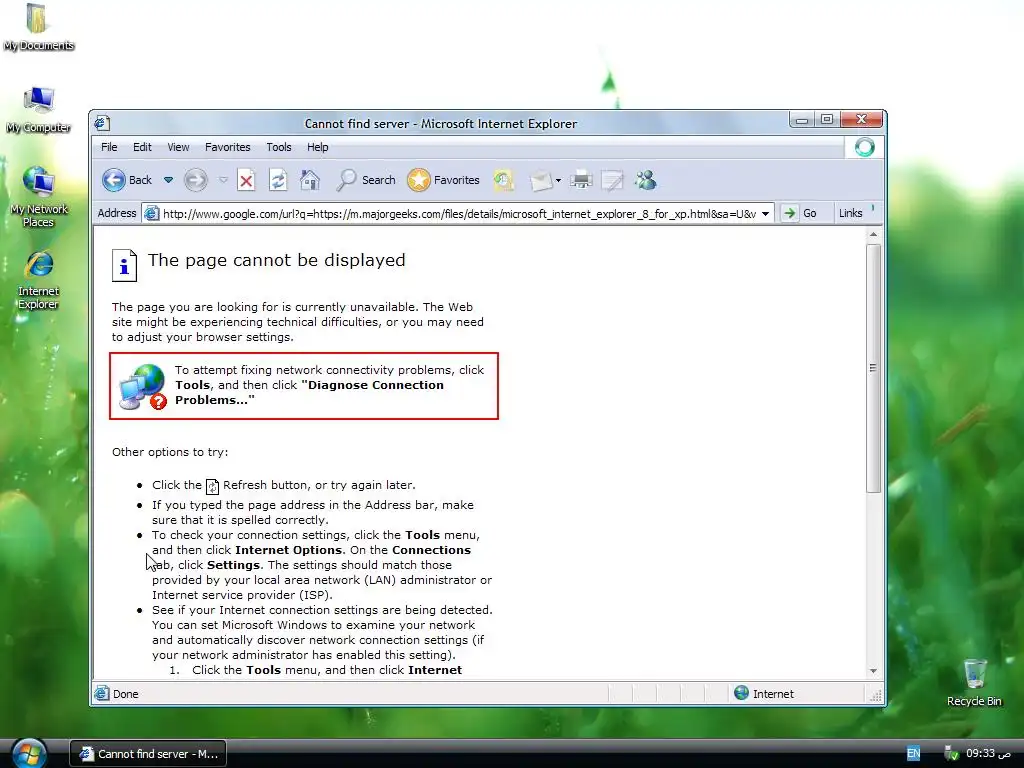
Task: Click the Edit page toolbar icon
Action: [x=612, y=180]
